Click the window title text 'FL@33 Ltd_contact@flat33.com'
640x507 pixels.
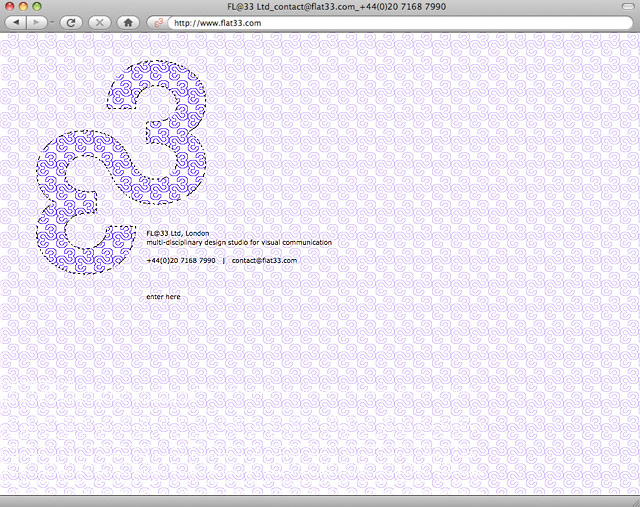pyautogui.click(x=292, y=7)
